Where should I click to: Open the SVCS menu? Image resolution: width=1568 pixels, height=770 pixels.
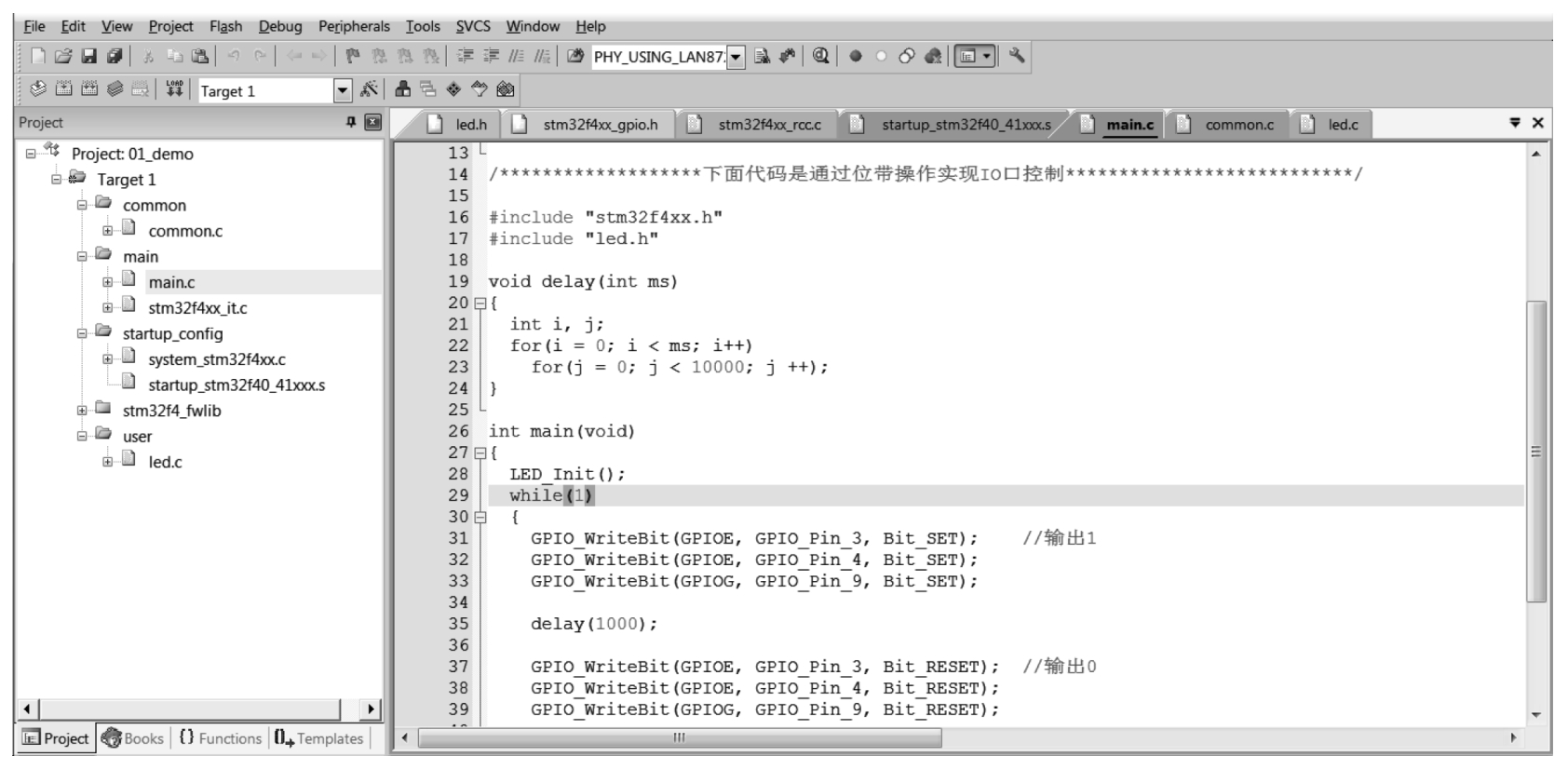tap(473, 26)
